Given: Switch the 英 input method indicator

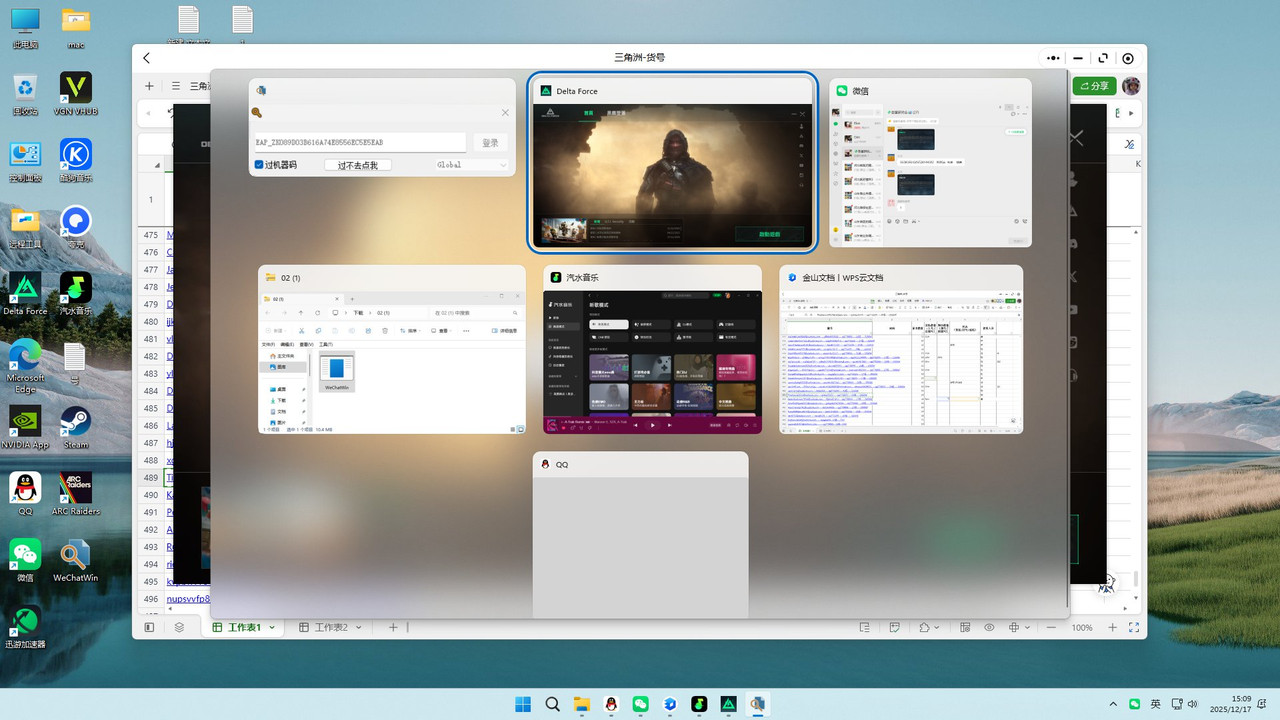Looking at the screenshot, I should pyautogui.click(x=1155, y=705).
